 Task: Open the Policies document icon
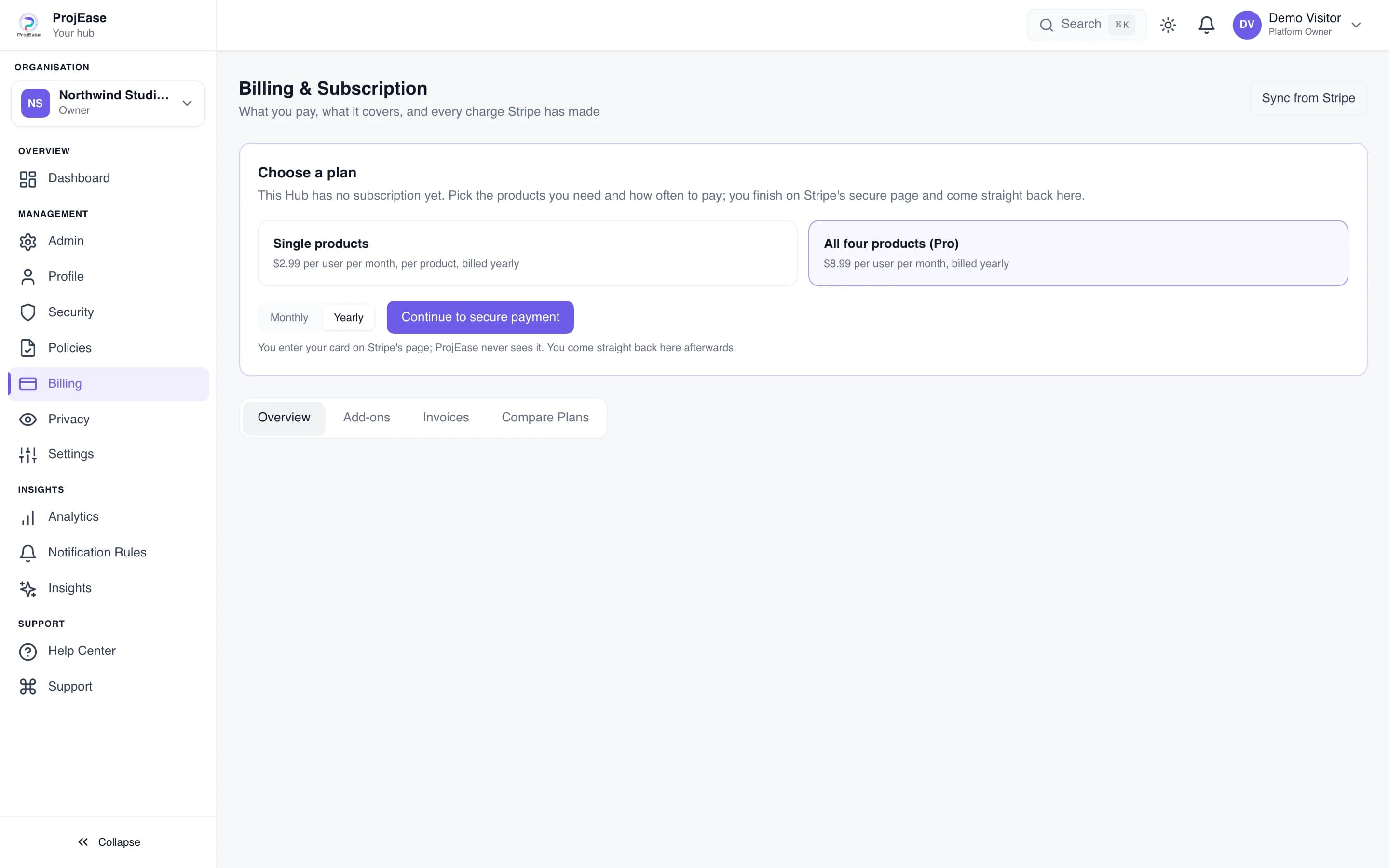pyautogui.click(x=27, y=348)
